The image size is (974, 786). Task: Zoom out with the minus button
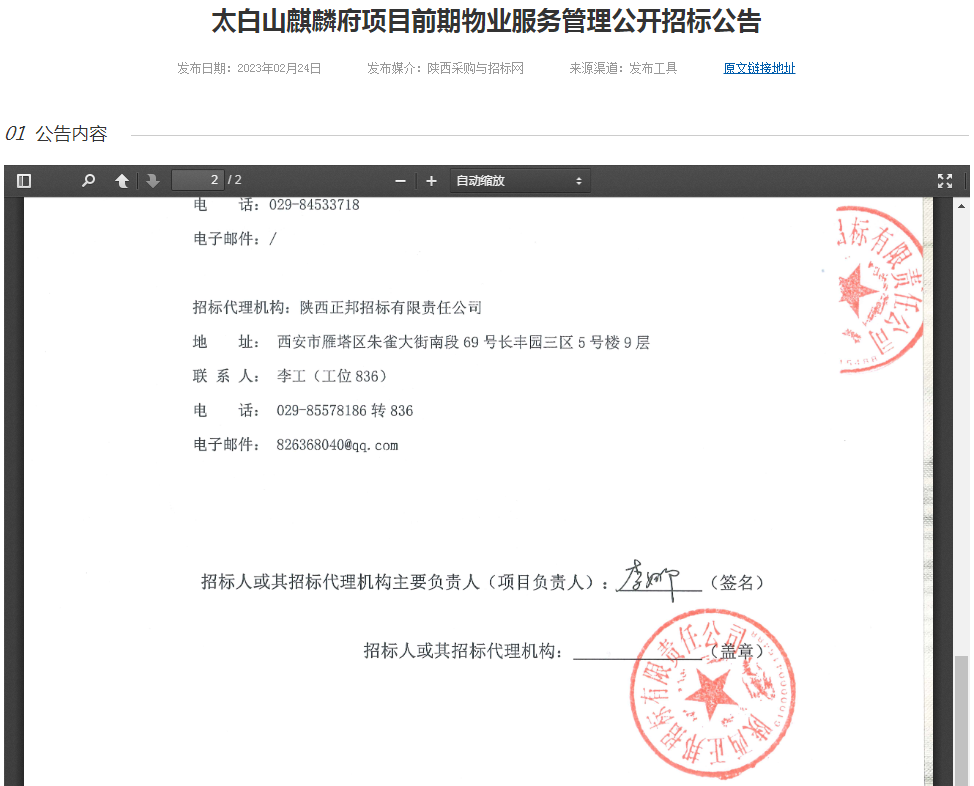400,181
